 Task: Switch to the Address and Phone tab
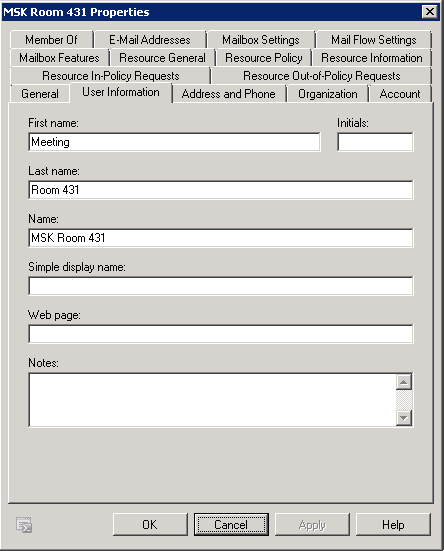tap(229, 94)
